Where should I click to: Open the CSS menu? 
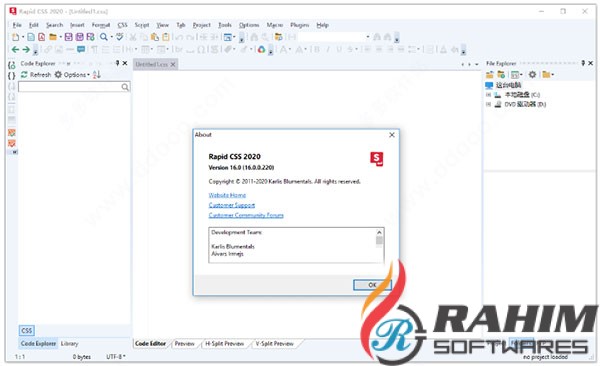122,25
